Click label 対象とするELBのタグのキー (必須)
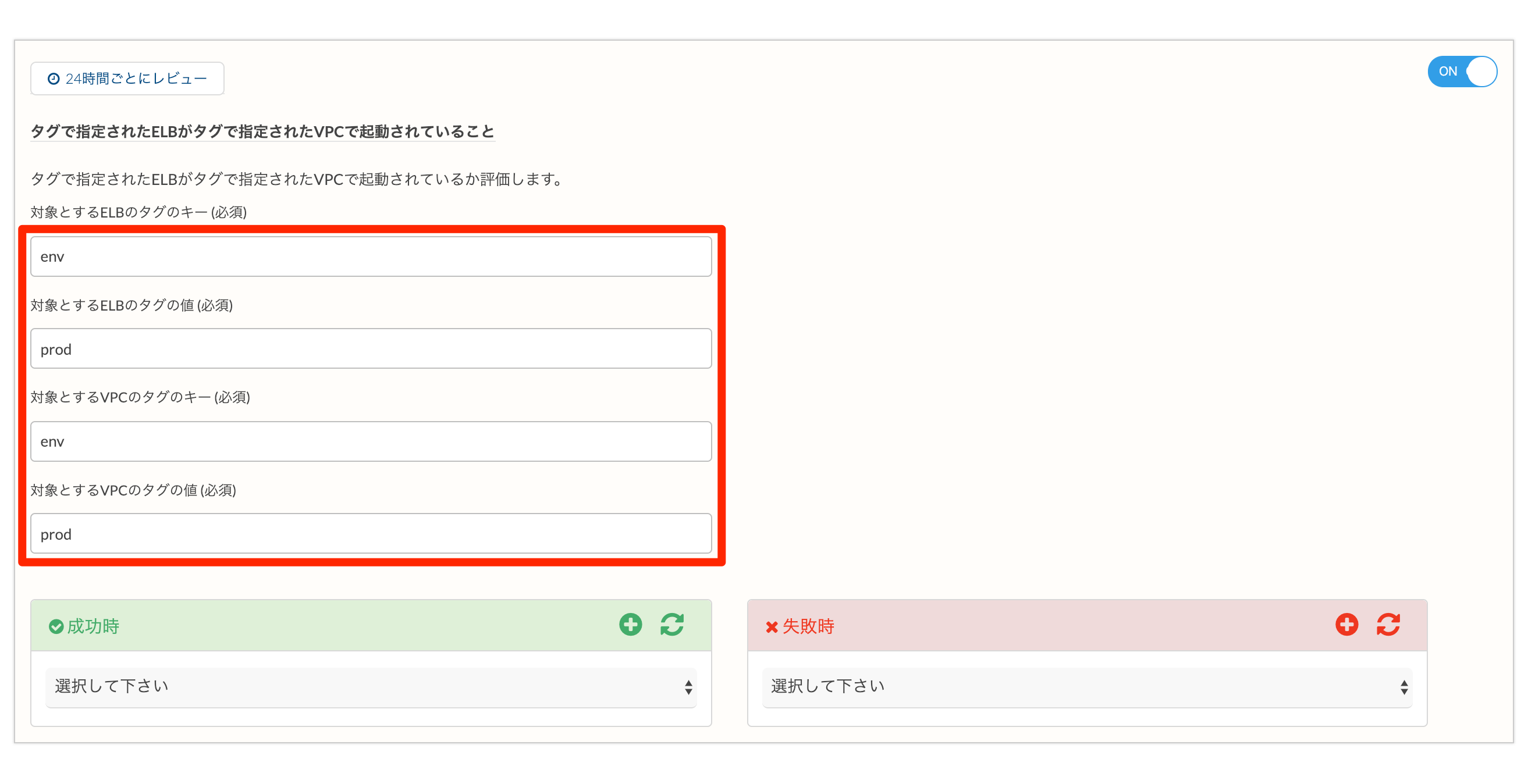This screenshot has width=1528, height=784. tap(139, 212)
